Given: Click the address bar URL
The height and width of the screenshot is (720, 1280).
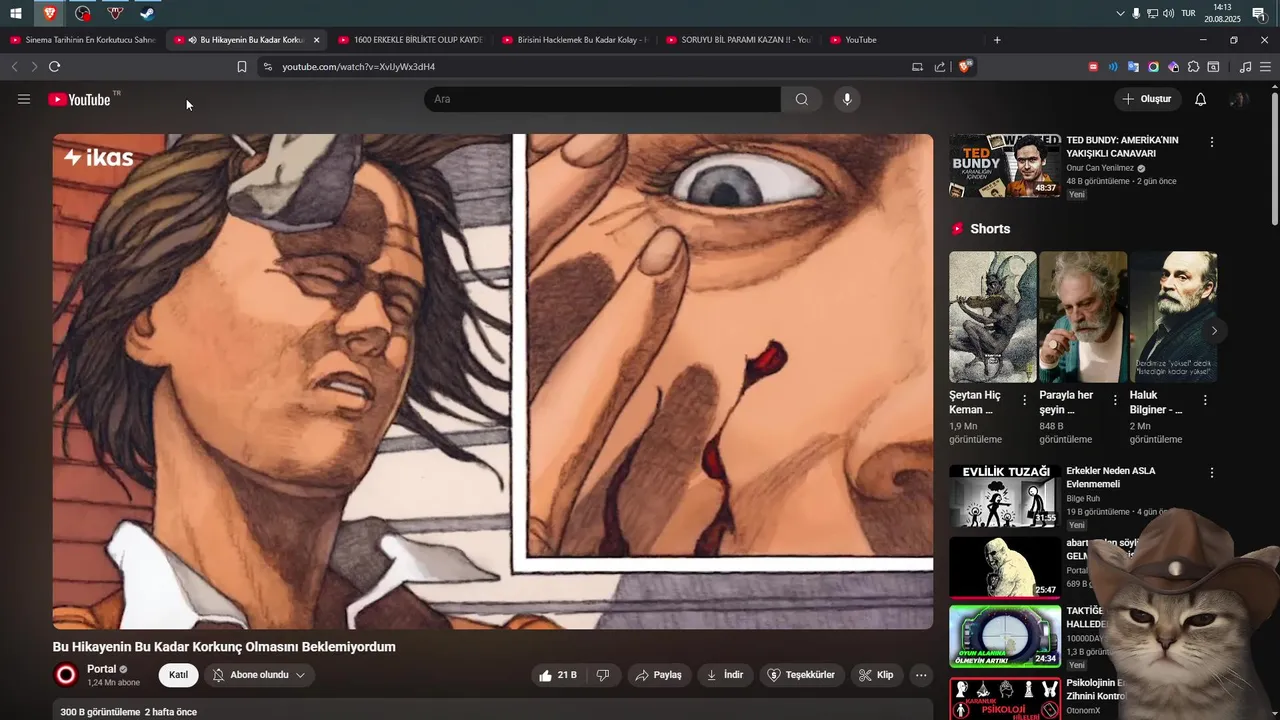Looking at the screenshot, I should tap(358, 67).
